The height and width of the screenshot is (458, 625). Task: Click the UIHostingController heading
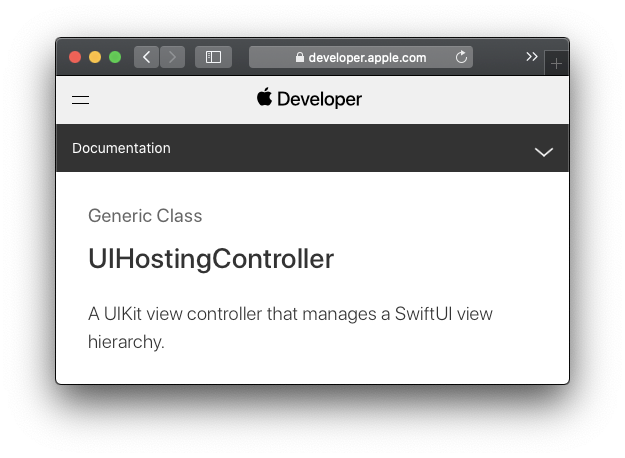coord(211,259)
